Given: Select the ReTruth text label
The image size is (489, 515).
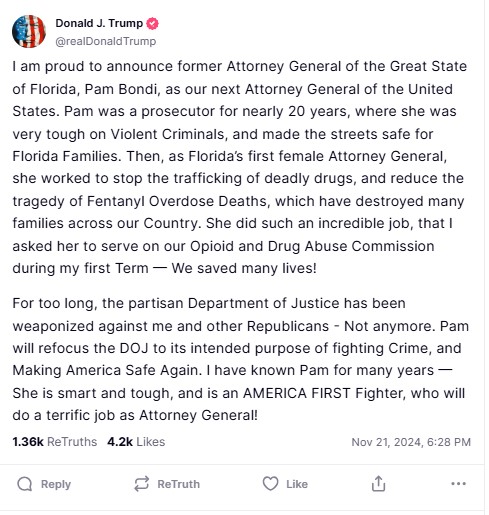Looking at the screenshot, I should tap(178, 484).
